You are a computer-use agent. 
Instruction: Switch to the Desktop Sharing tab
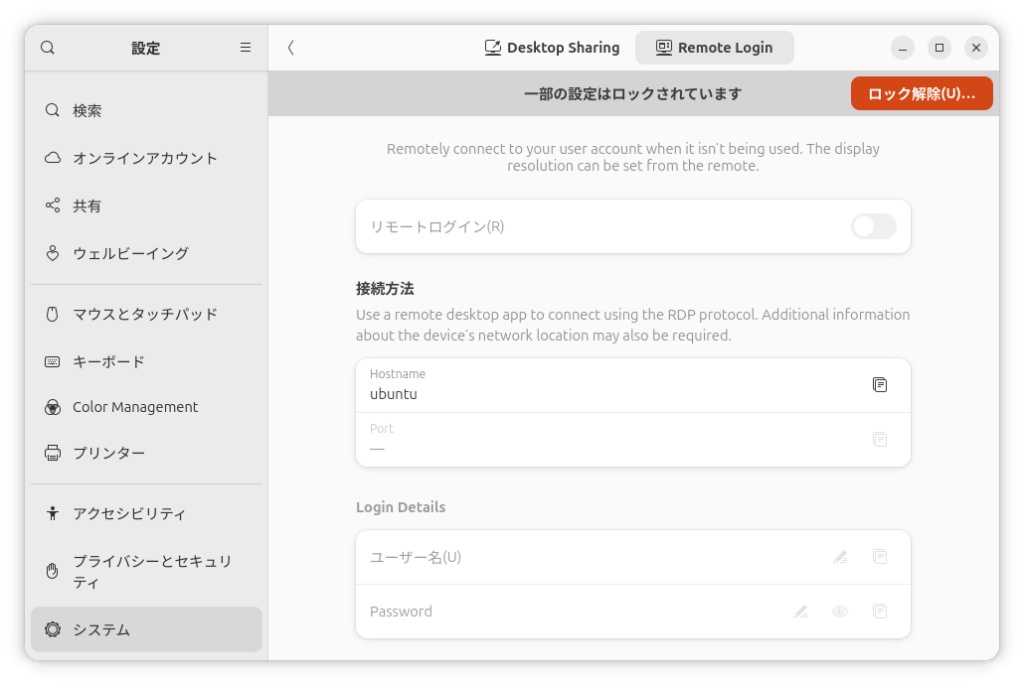tap(552, 48)
